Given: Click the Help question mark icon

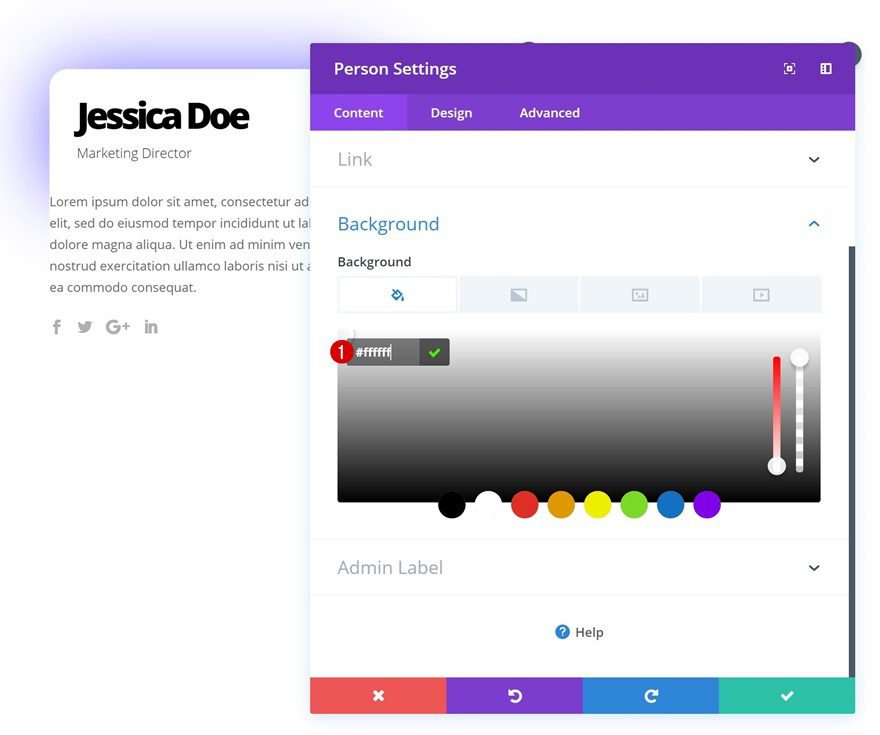Looking at the screenshot, I should pyautogui.click(x=561, y=632).
